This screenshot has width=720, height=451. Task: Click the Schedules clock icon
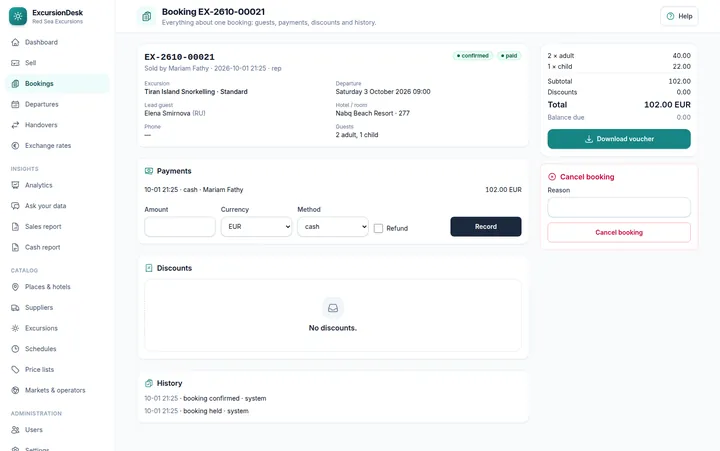tap(15, 349)
